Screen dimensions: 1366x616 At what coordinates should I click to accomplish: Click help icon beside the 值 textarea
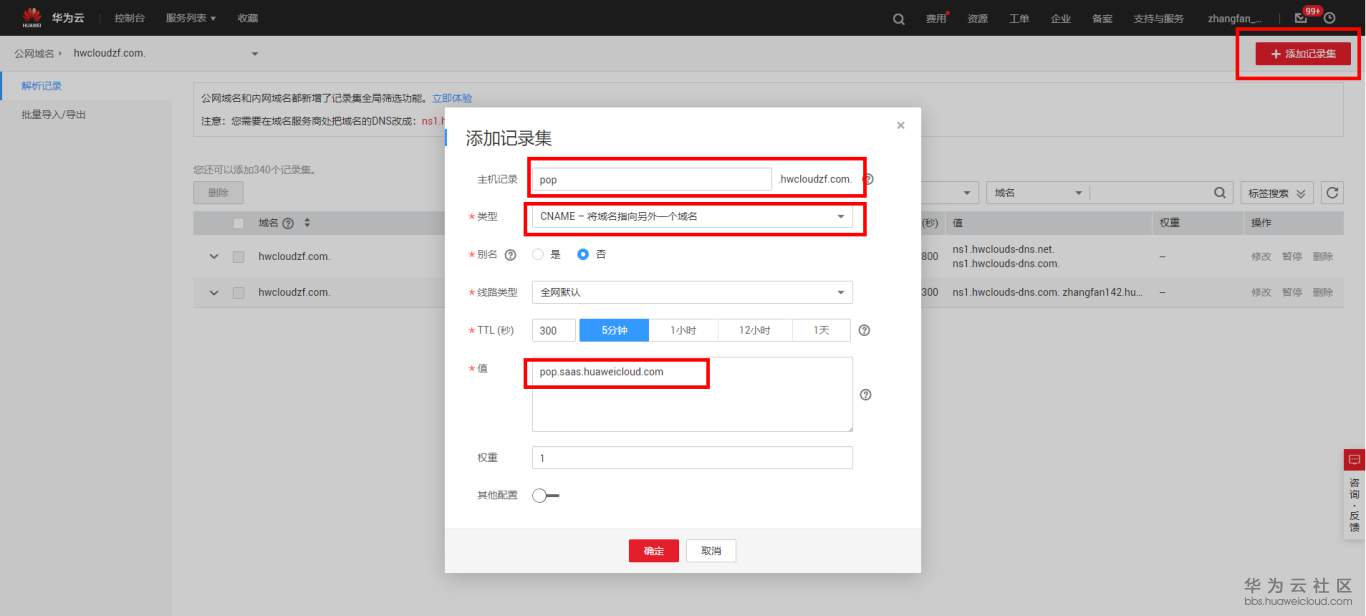click(x=866, y=395)
